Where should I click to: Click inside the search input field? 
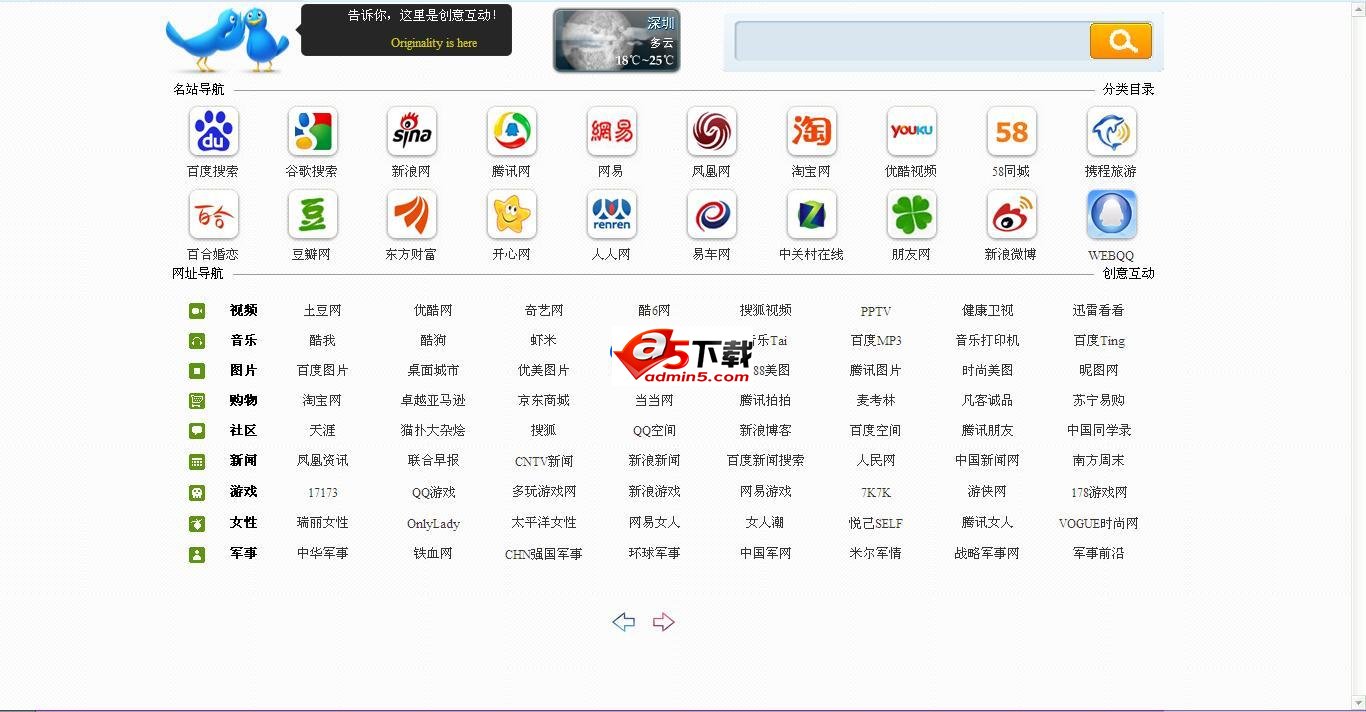[x=910, y=41]
